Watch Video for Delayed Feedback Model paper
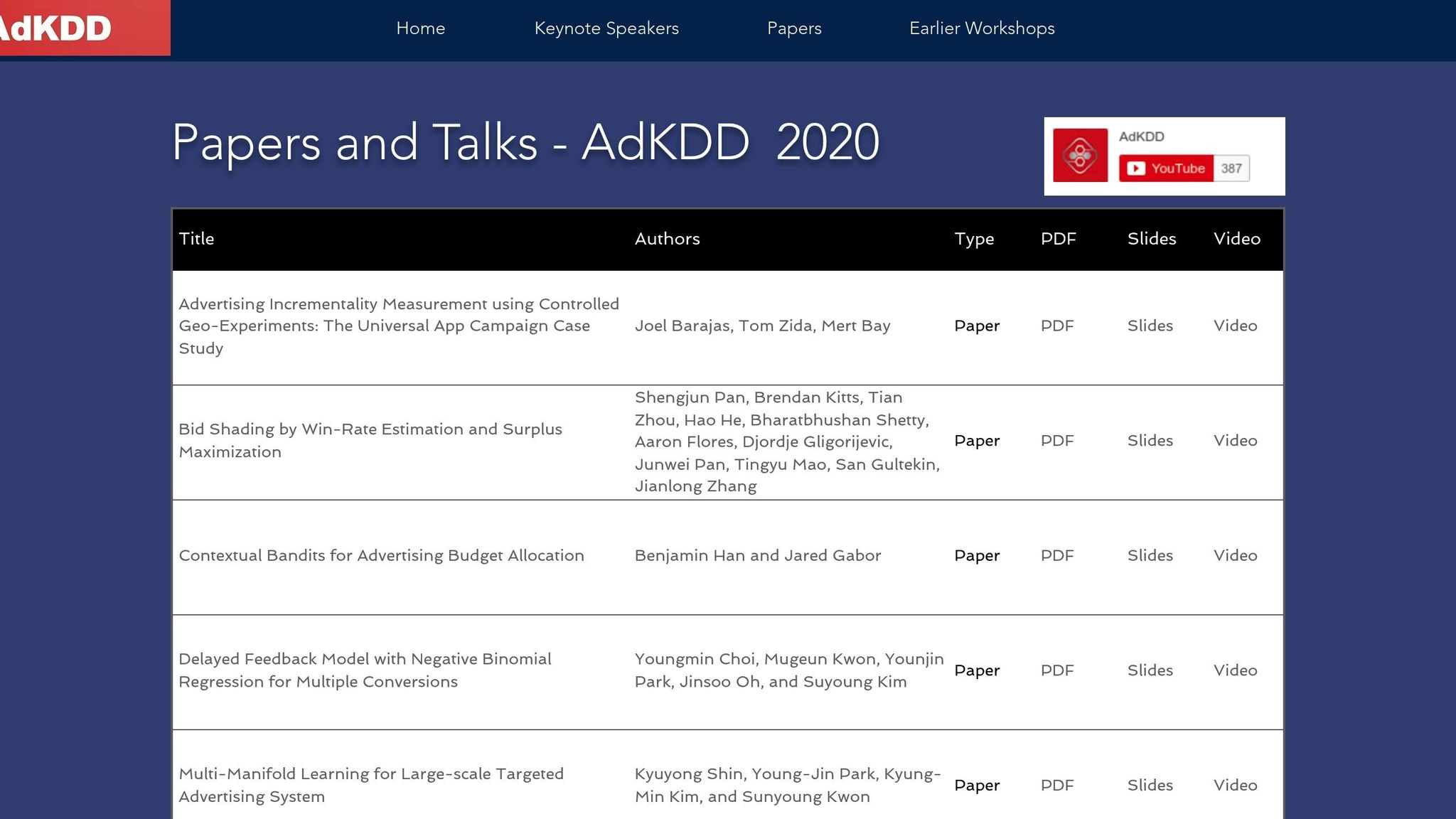The height and width of the screenshot is (819, 1456). [1236, 670]
